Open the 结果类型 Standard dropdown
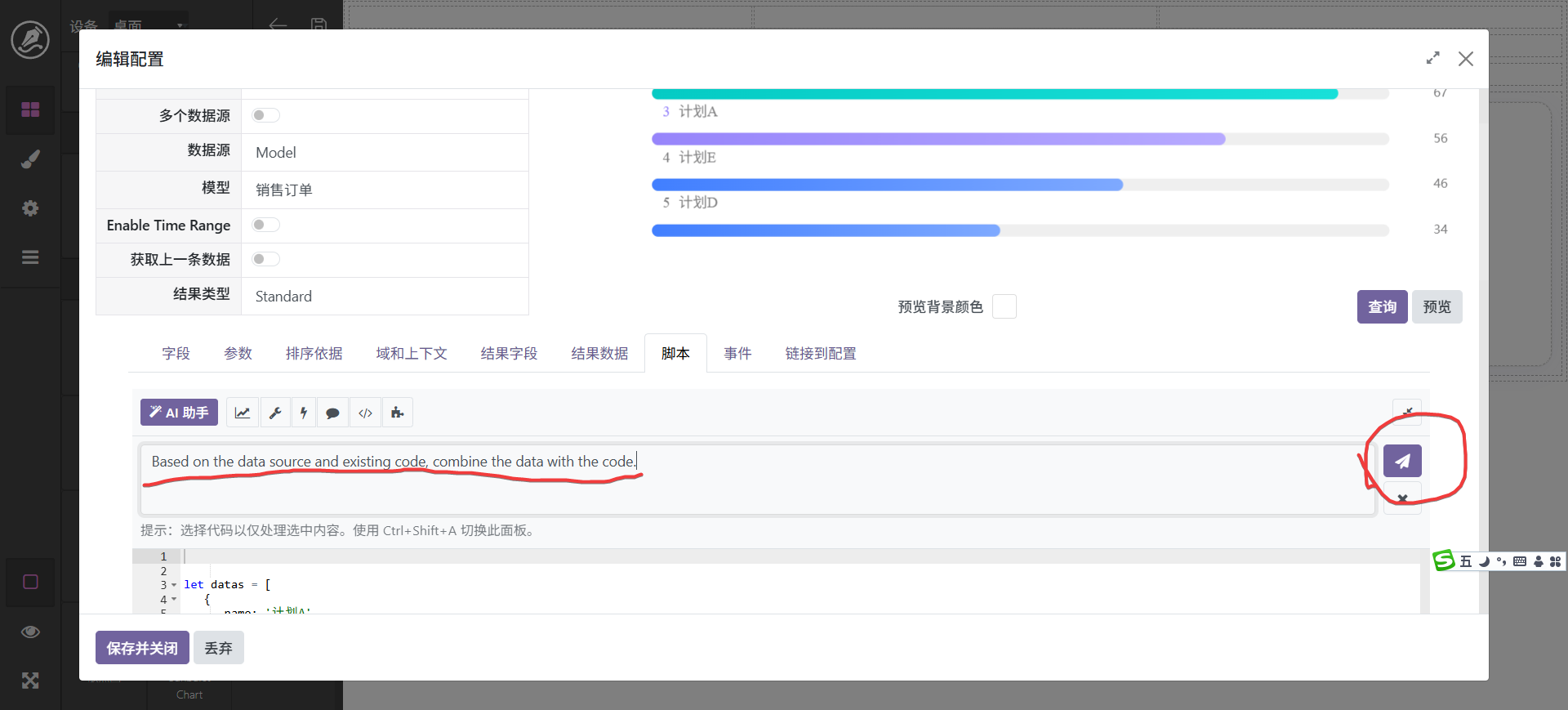1568x710 pixels. click(384, 297)
